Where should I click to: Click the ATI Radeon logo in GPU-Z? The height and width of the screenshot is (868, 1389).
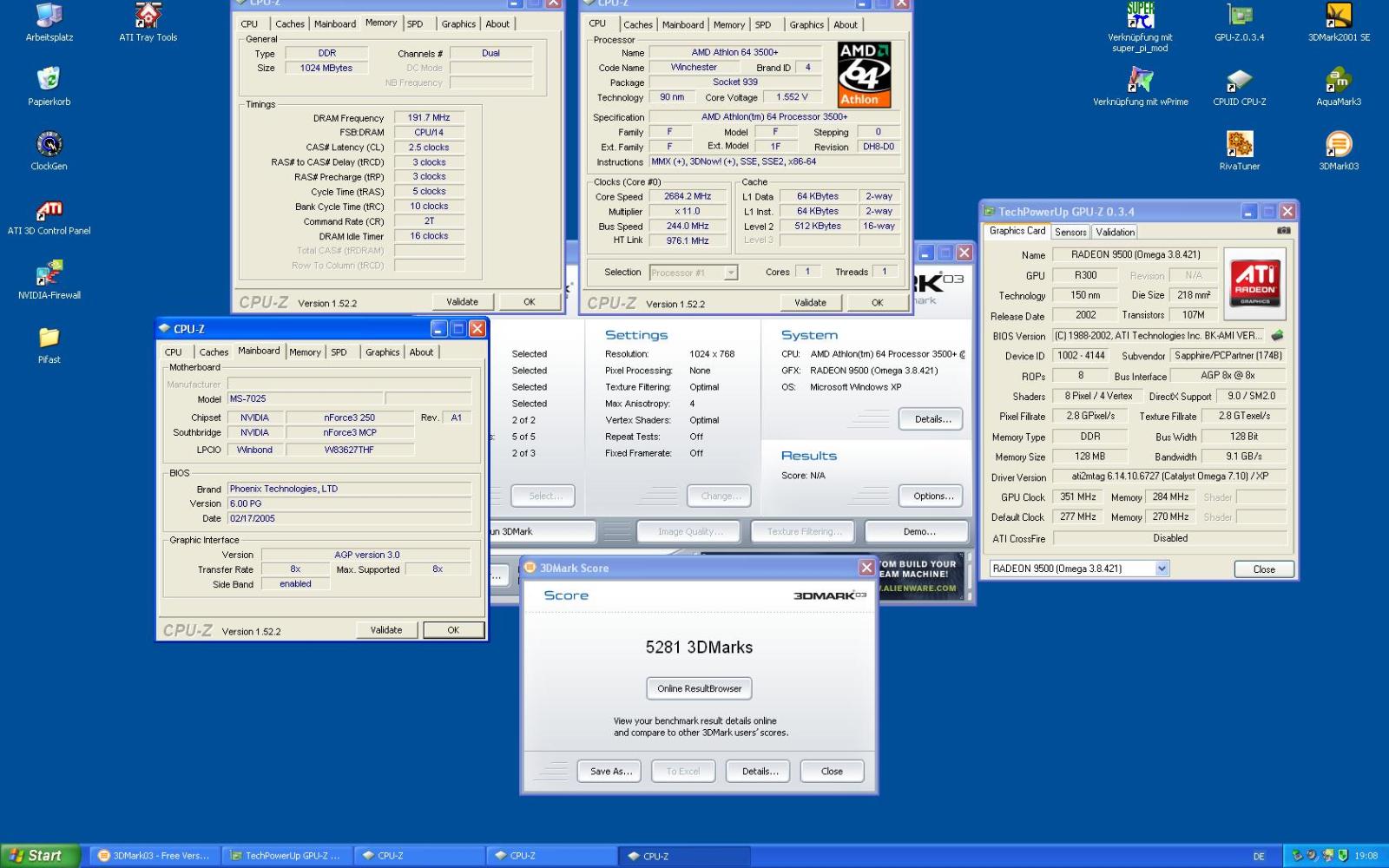[x=1254, y=282]
